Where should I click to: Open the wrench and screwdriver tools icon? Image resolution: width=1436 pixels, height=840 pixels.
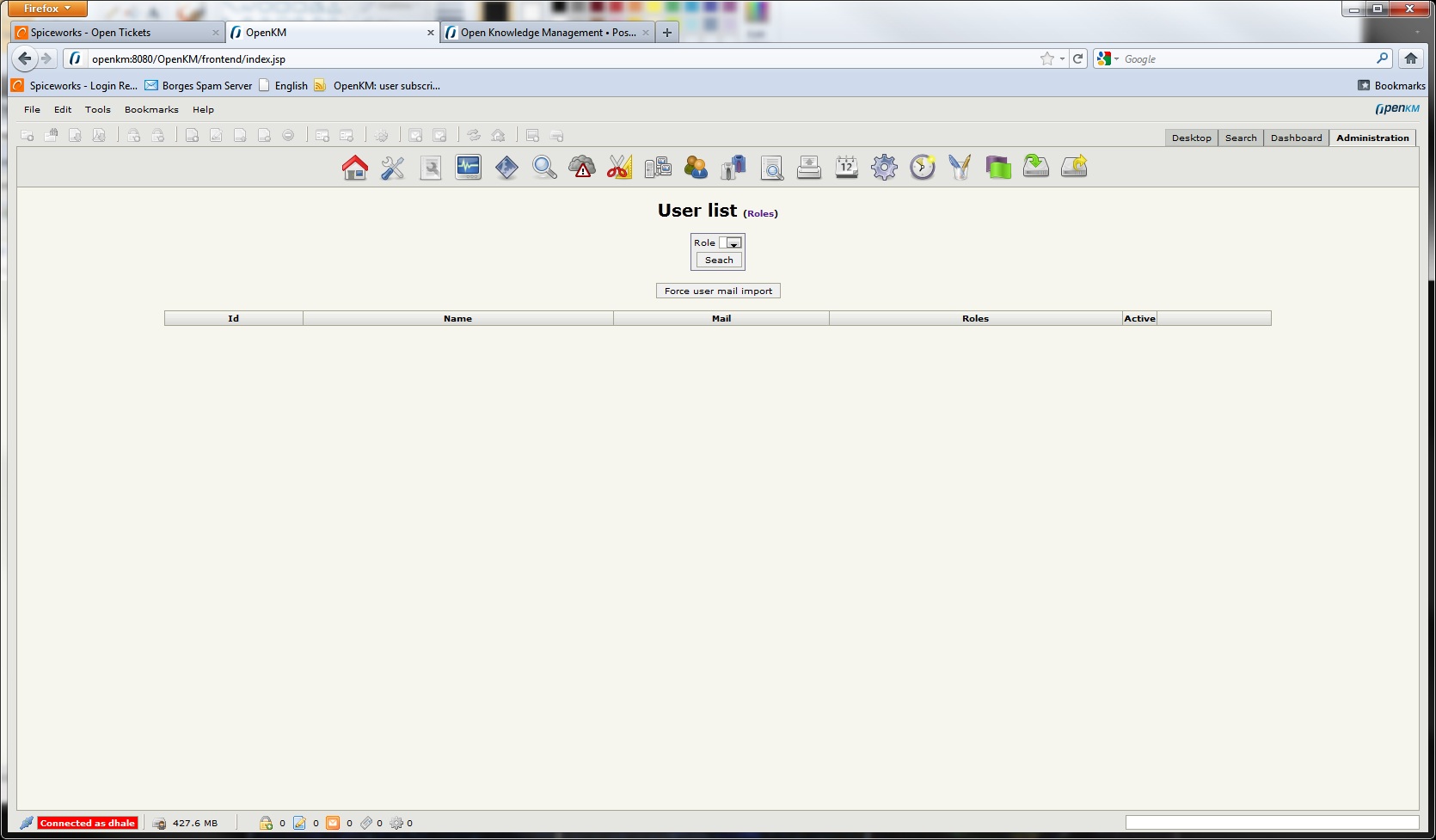[x=393, y=167]
